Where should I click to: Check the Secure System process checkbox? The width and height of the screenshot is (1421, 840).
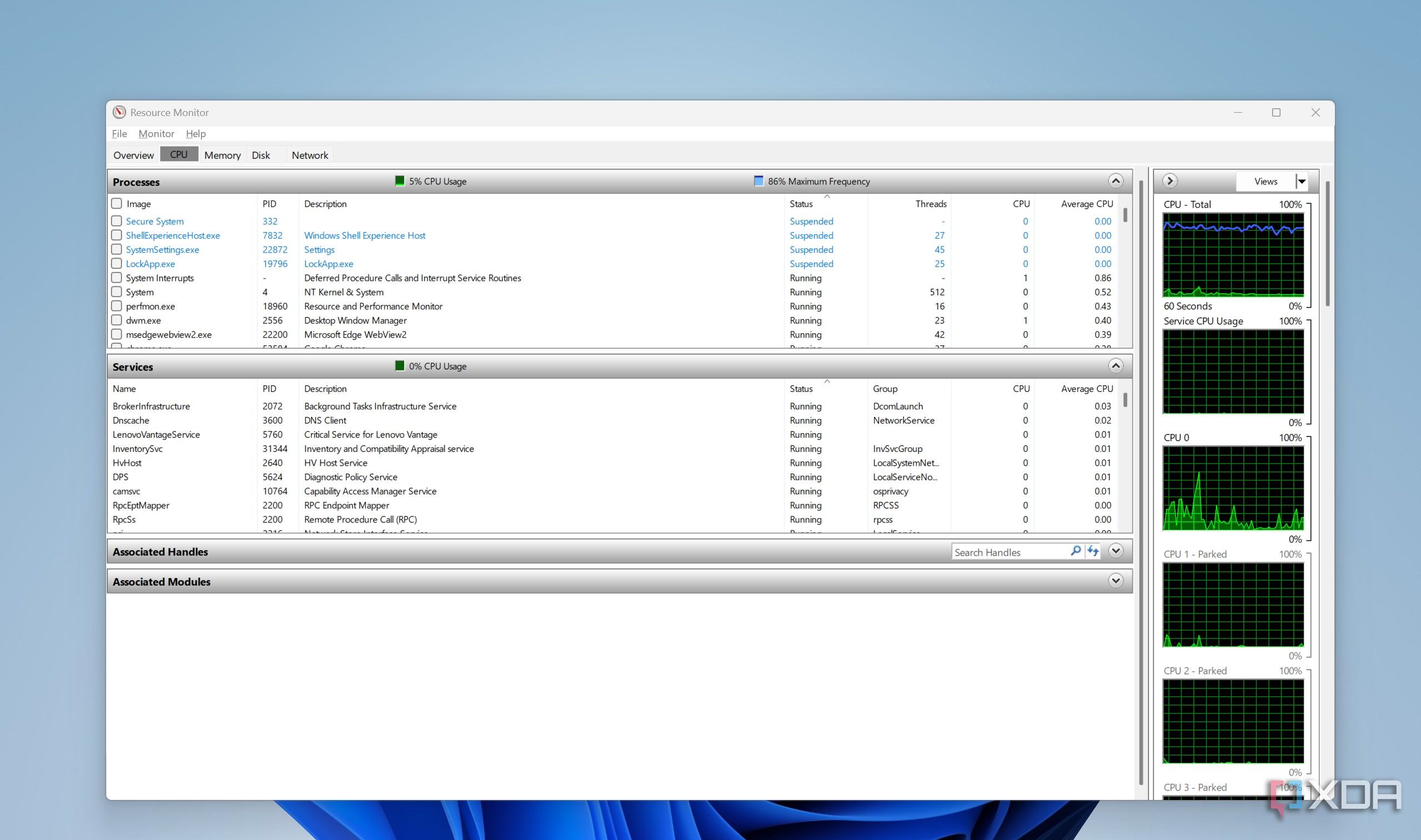[117, 221]
